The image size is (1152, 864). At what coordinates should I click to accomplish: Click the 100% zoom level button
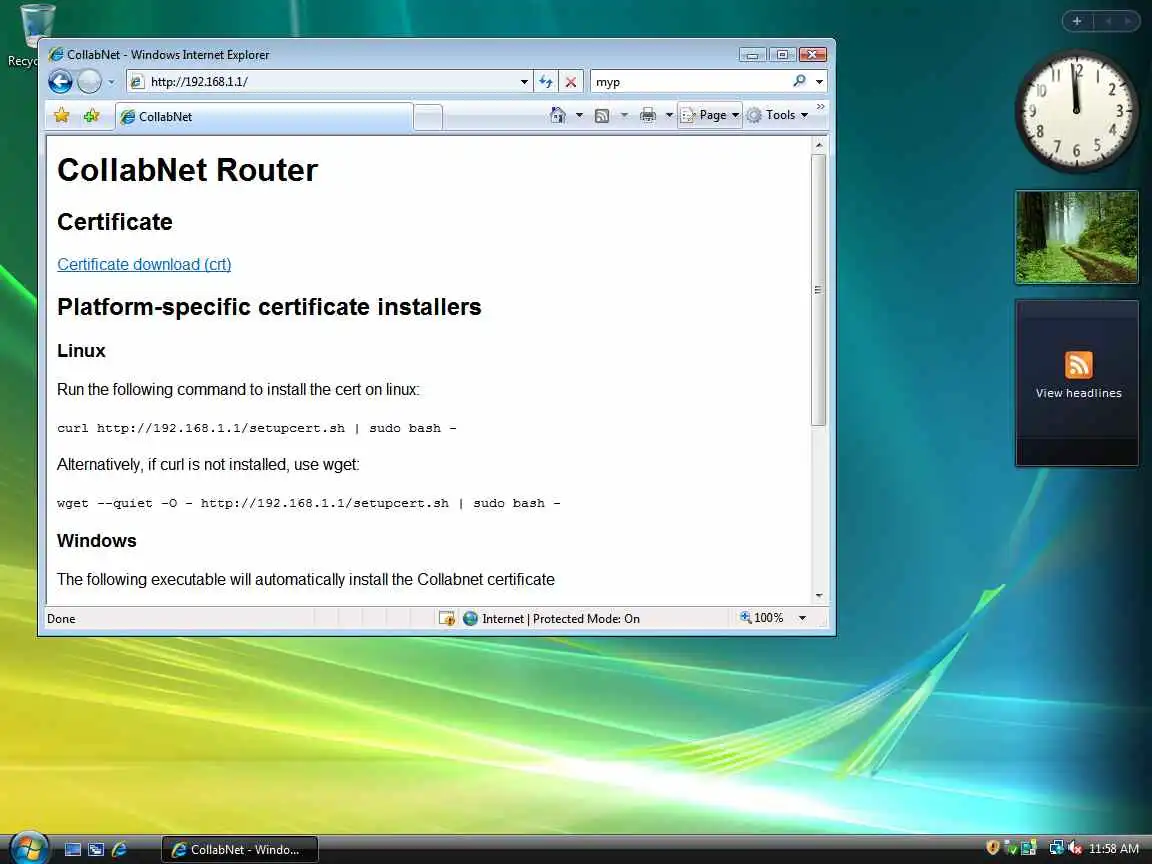pos(762,618)
